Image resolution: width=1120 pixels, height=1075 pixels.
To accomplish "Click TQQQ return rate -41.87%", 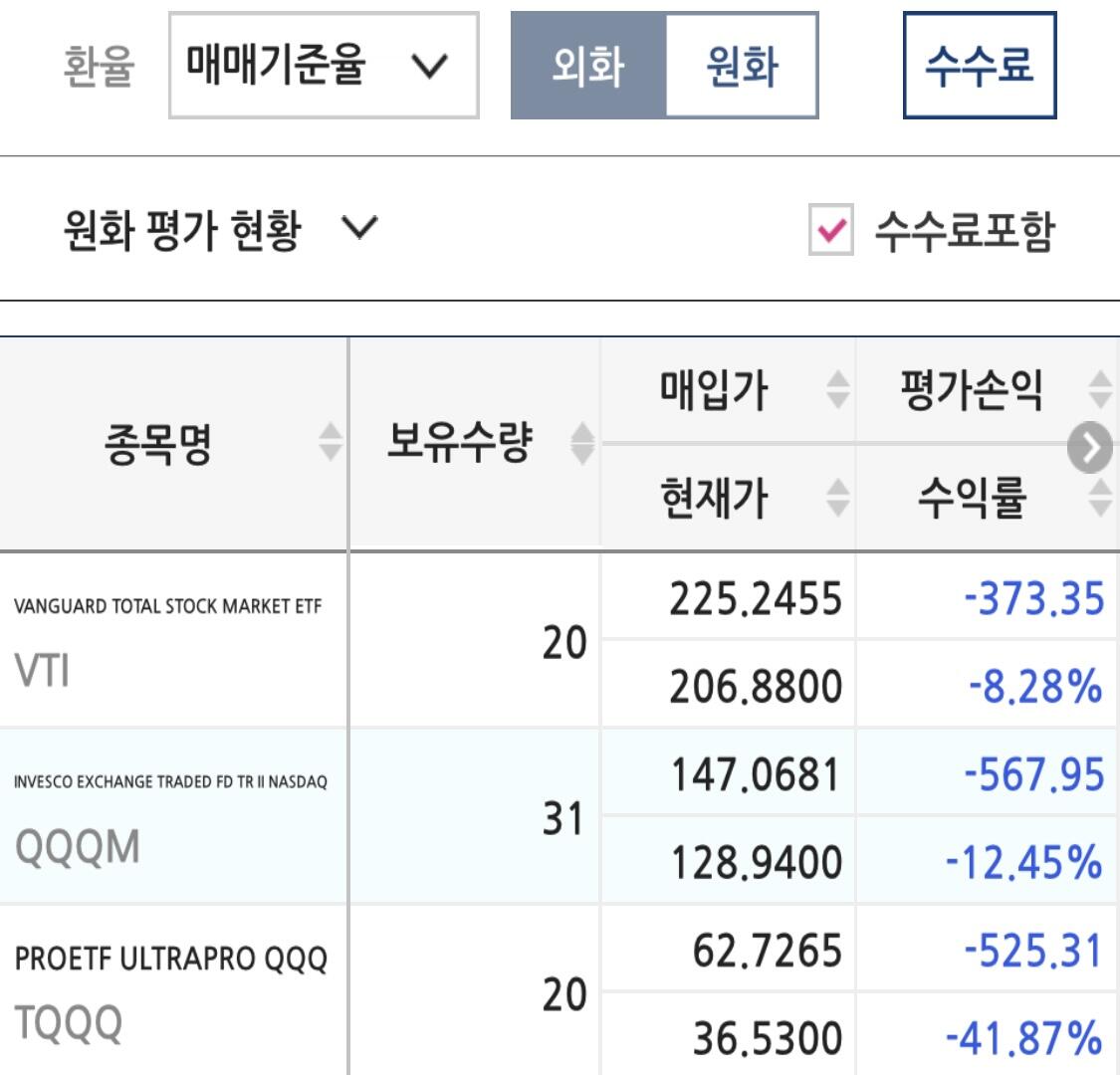I will [1024, 1038].
